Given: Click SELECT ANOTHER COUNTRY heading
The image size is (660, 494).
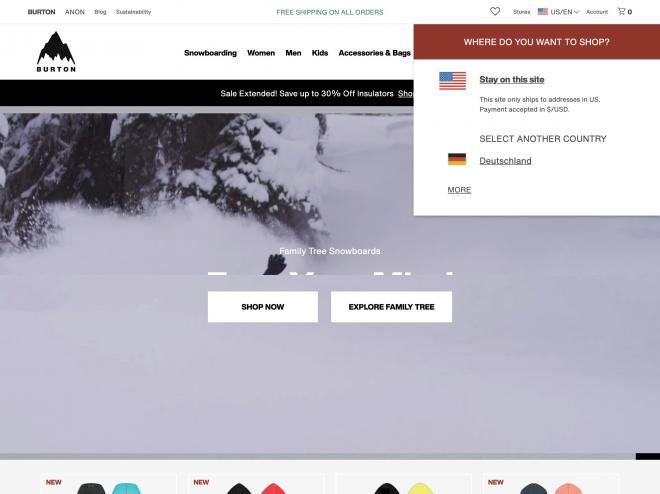Looking at the screenshot, I should (543, 139).
